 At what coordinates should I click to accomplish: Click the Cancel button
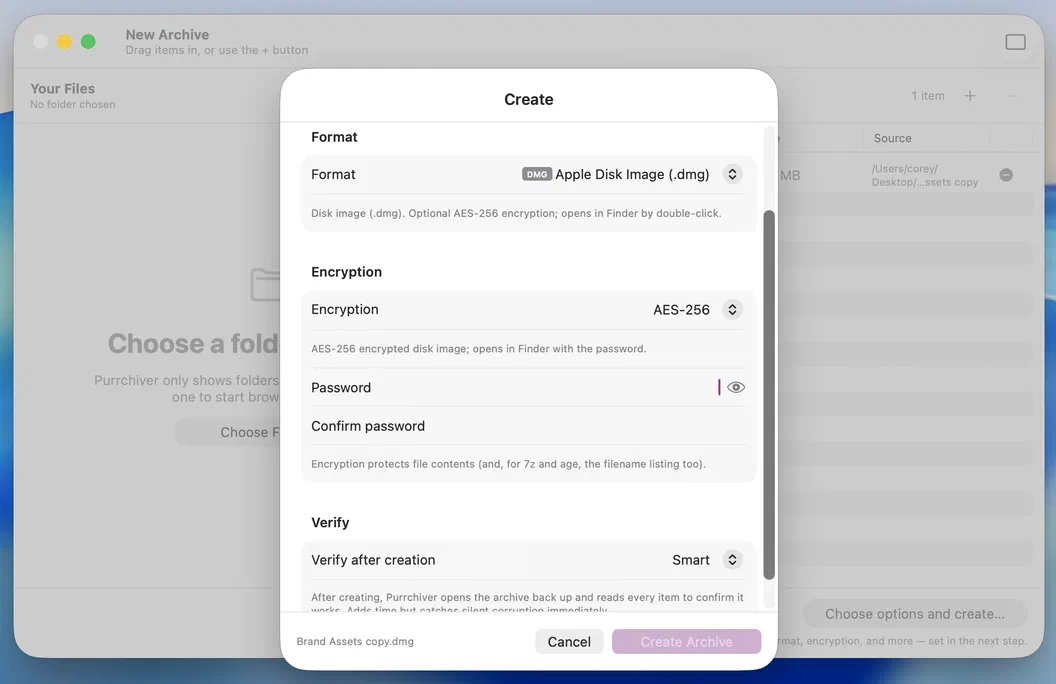pos(569,642)
